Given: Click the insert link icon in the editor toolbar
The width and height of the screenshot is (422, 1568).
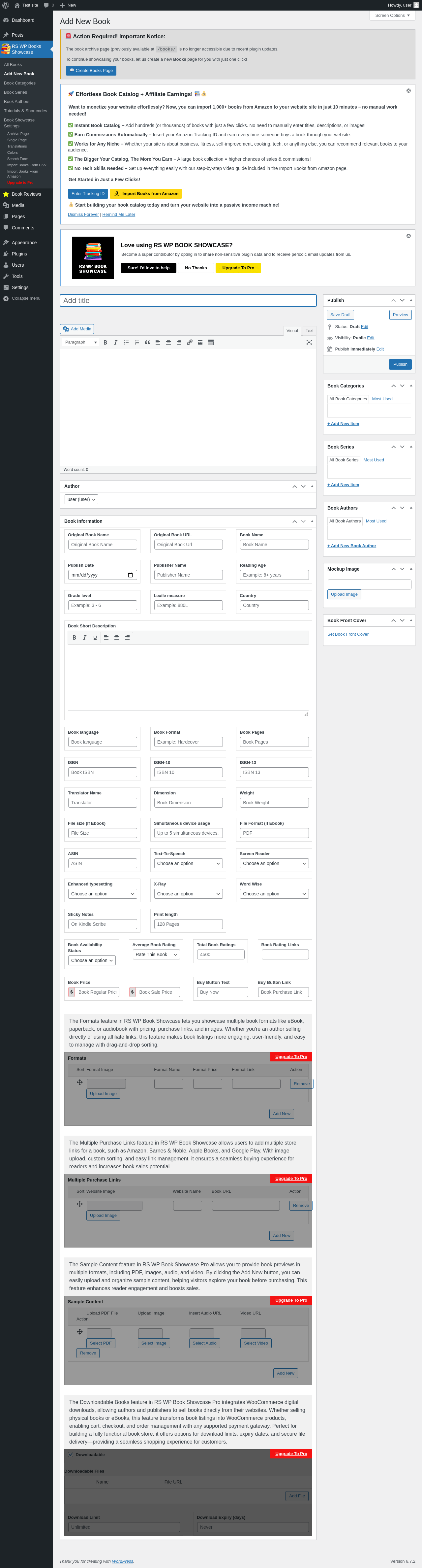Looking at the screenshot, I should click(189, 342).
